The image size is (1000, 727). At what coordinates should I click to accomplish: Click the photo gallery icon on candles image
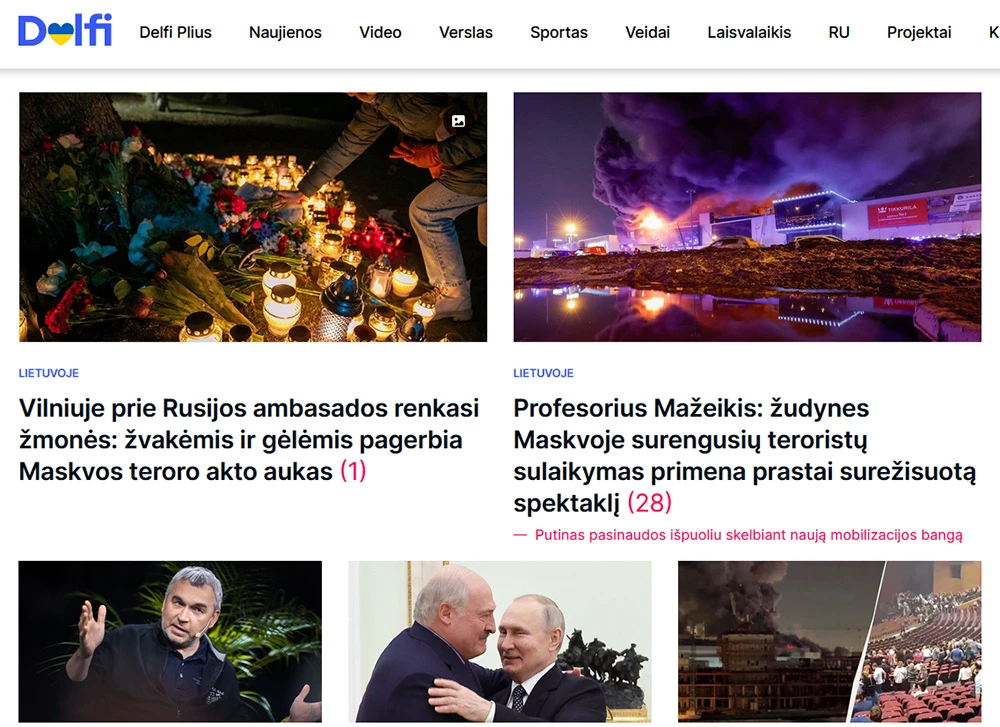458,121
